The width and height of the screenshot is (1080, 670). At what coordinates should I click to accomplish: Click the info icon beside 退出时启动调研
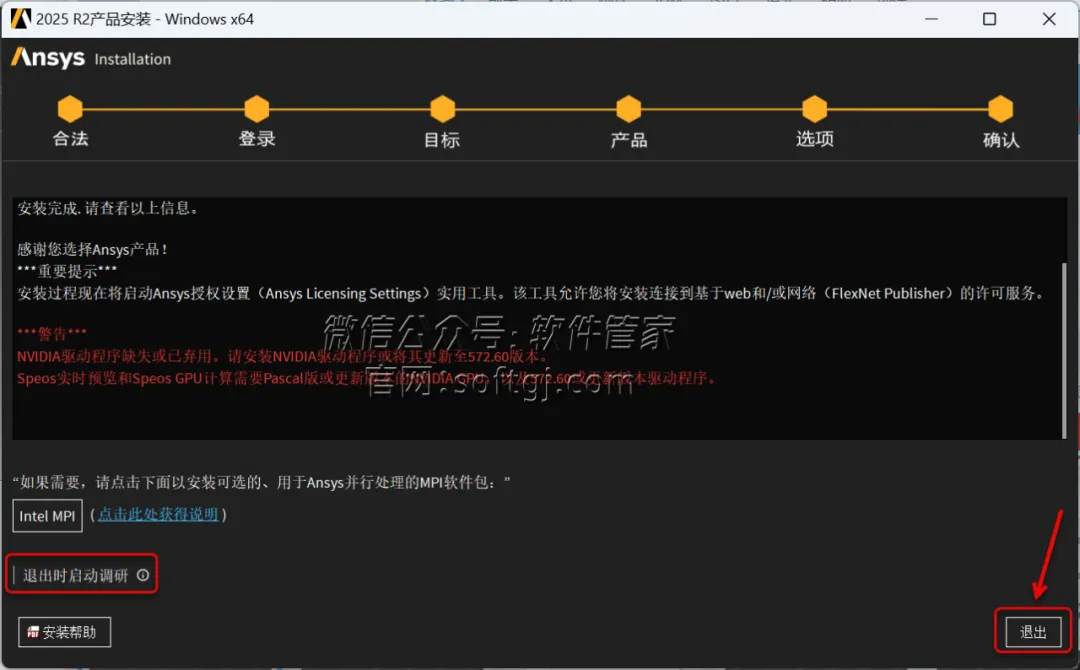coord(143,575)
